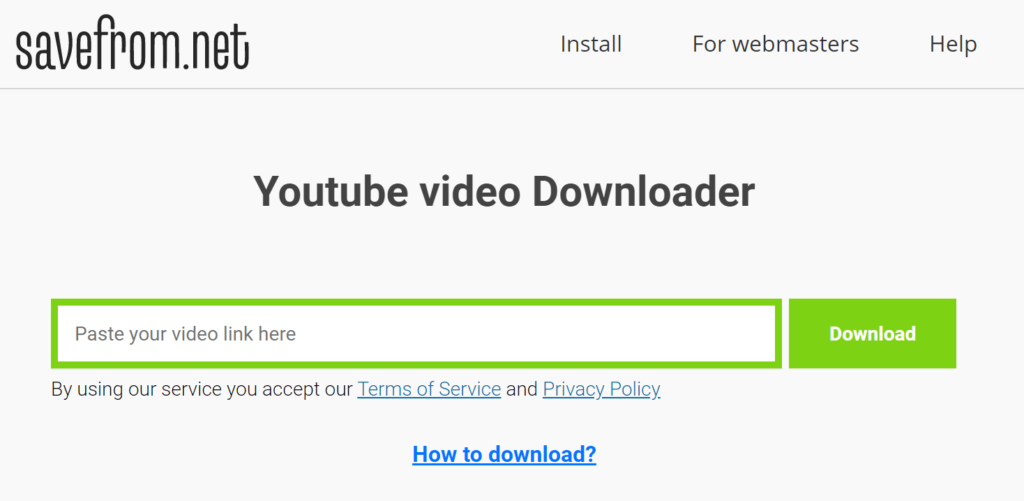The height and width of the screenshot is (501, 1024).
Task: Open the Install page
Action: [x=591, y=44]
